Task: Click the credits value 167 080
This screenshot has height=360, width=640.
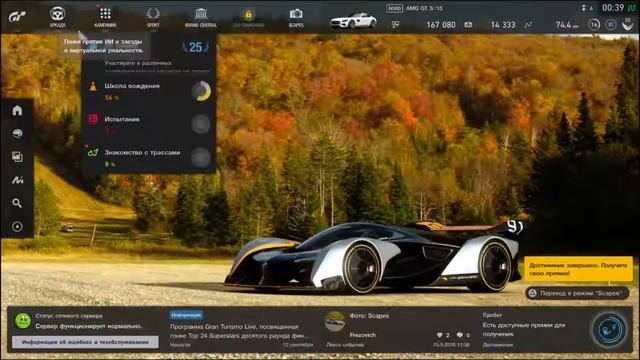Action: [441, 25]
